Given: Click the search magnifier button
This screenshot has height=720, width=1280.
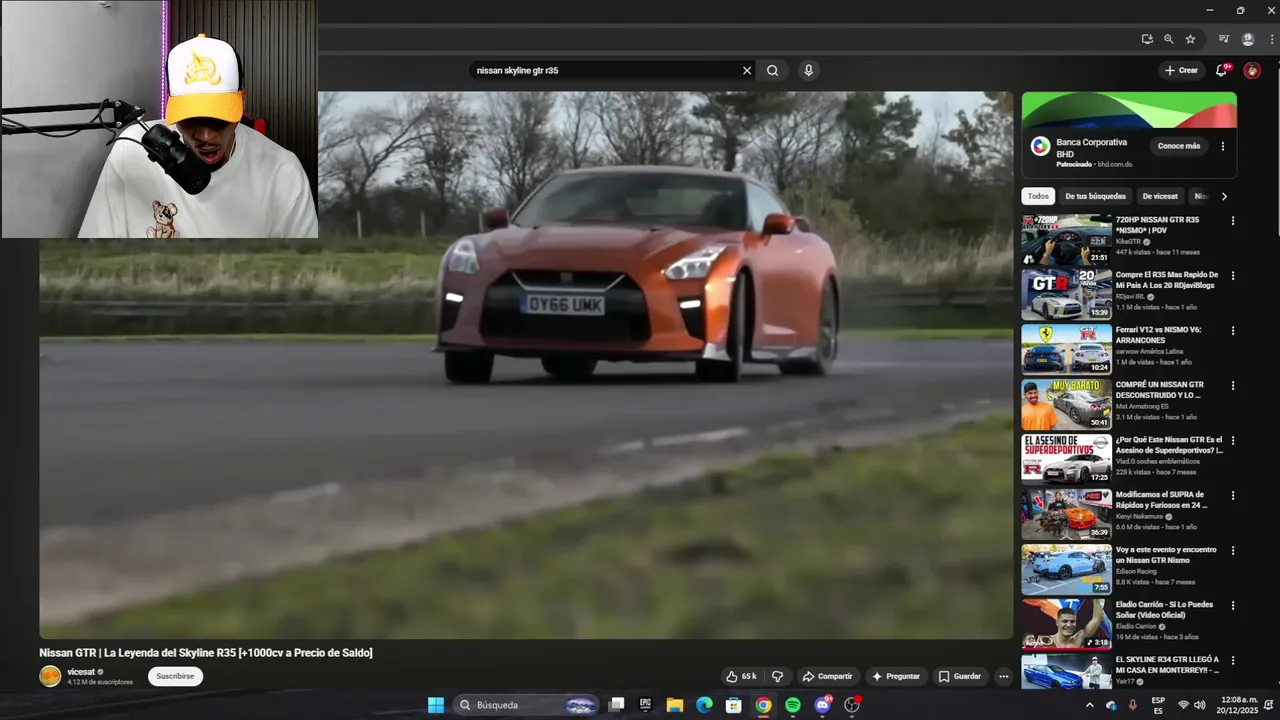Looking at the screenshot, I should 772,71.
